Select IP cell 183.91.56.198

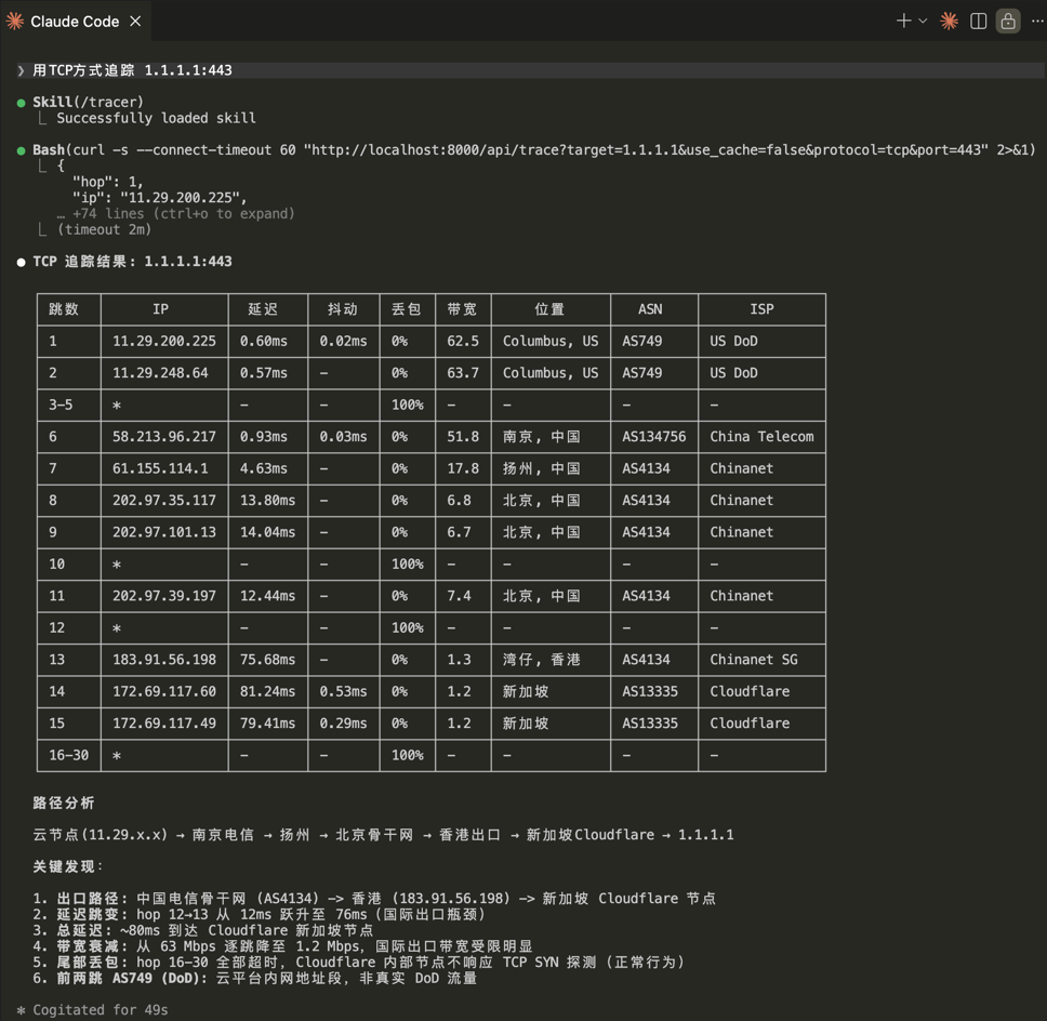tap(164, 660)
